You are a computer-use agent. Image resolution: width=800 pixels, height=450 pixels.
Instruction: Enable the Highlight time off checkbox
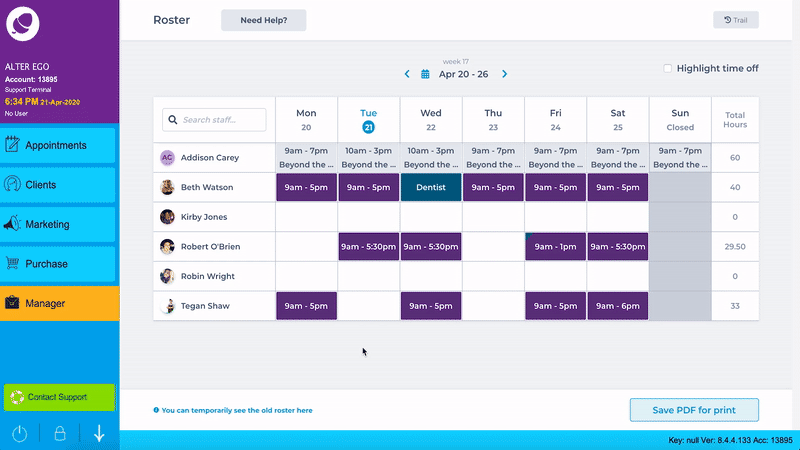(668, 68)
